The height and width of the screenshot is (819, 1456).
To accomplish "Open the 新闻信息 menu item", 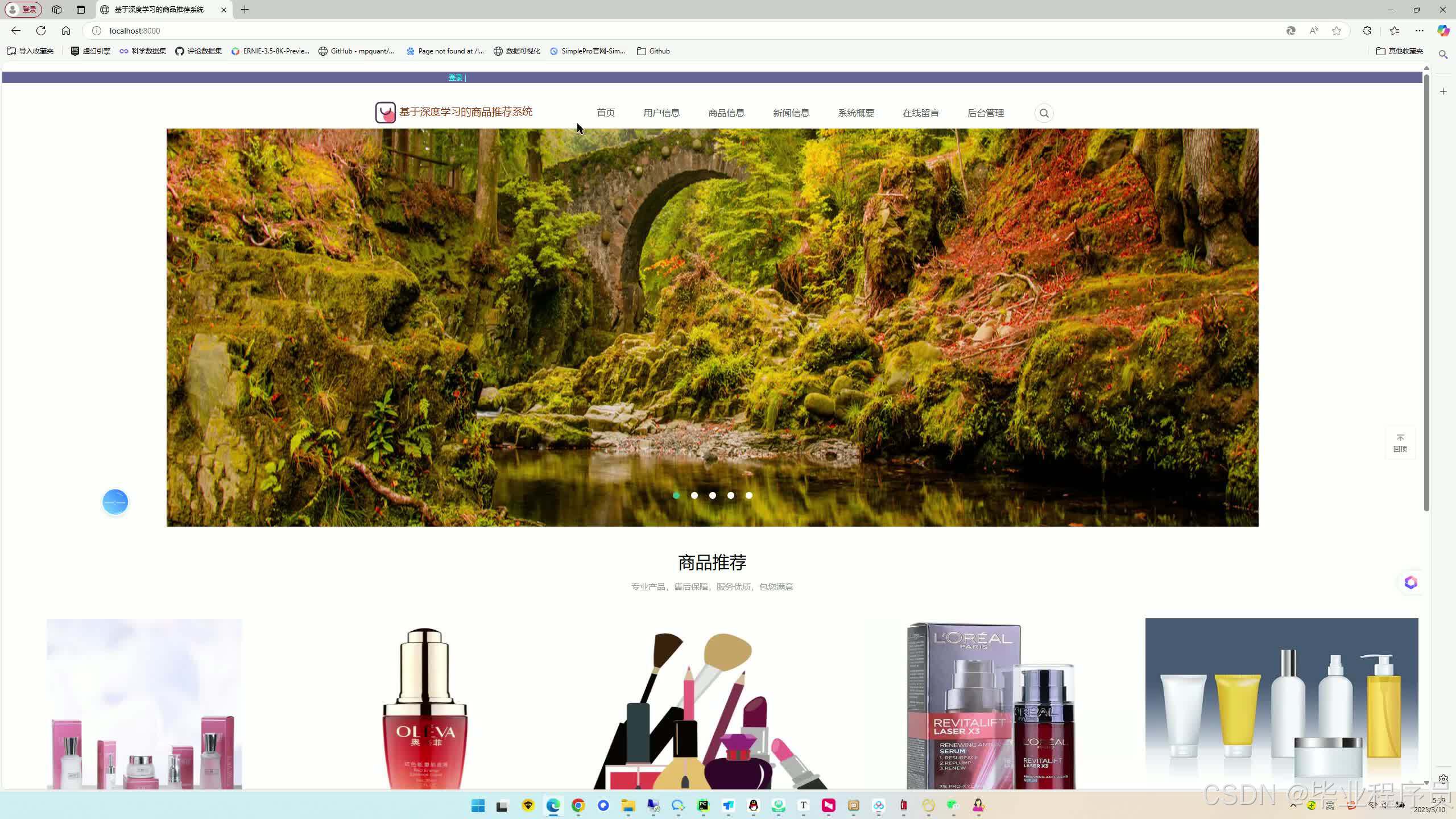I will (x=791, y=113).
